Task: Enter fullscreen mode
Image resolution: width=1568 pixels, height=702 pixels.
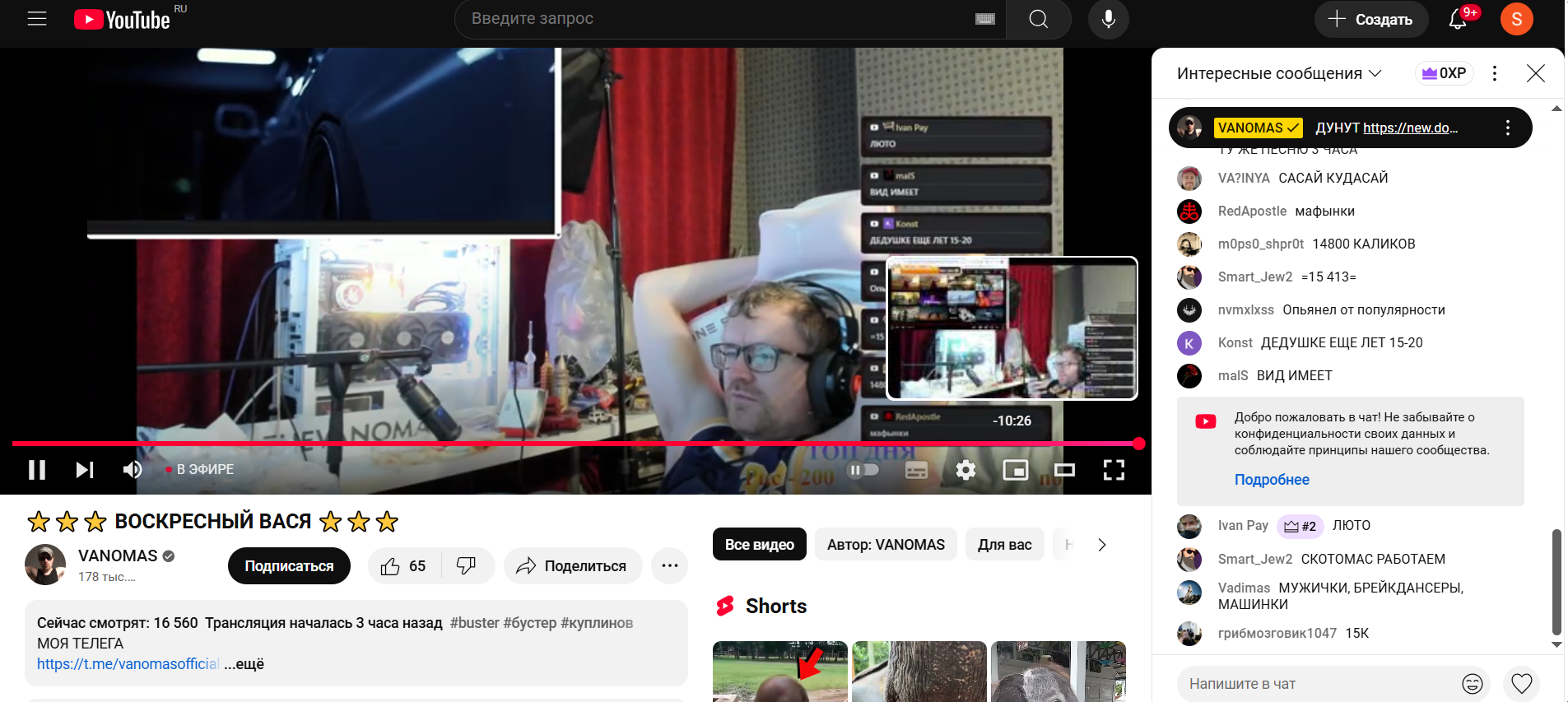Action: (1114, 470)
